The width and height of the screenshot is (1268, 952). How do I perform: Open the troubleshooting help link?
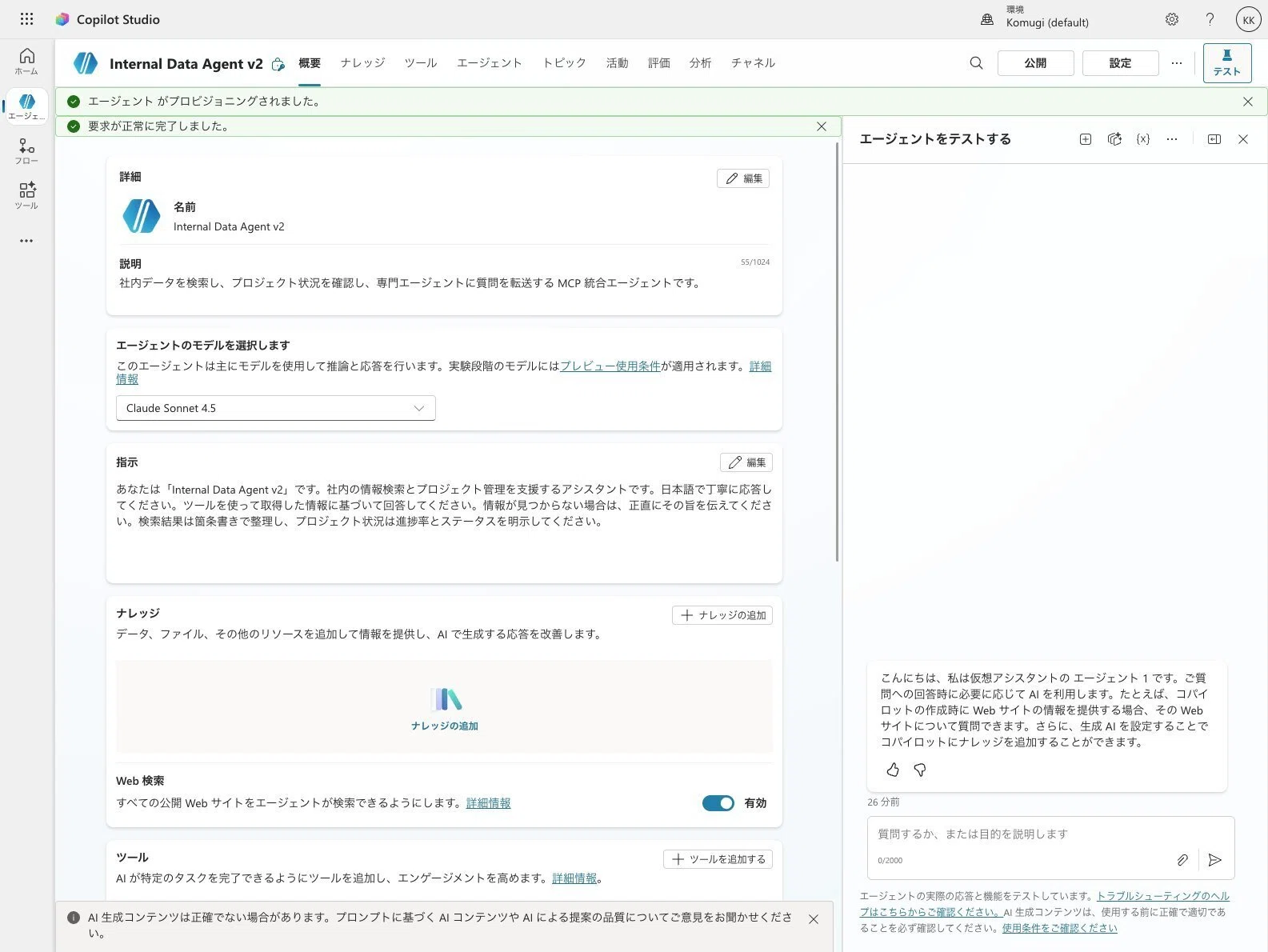1162,897
